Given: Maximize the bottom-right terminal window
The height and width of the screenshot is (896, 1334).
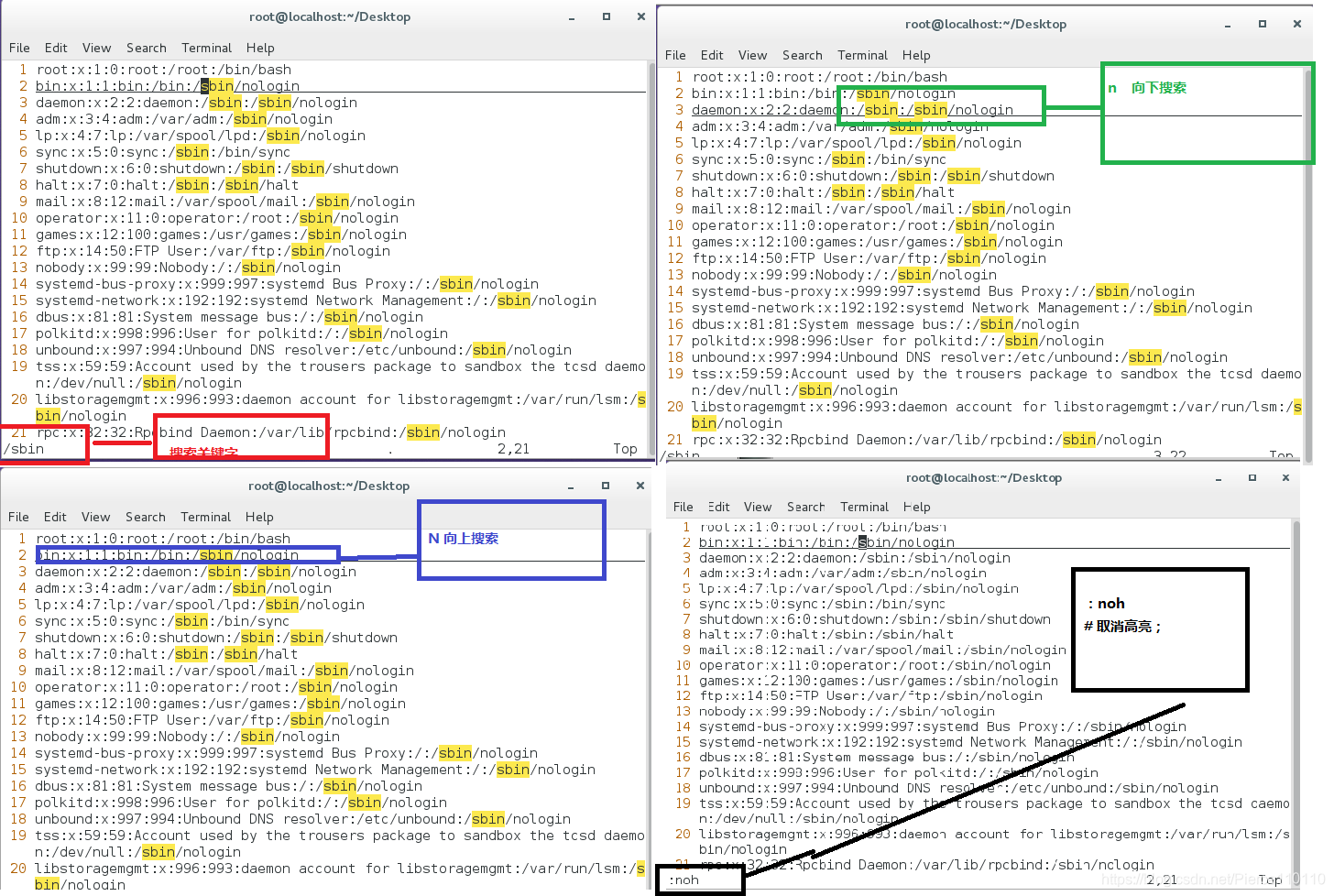Looking at the screenshot, I should pos(1252,477).
